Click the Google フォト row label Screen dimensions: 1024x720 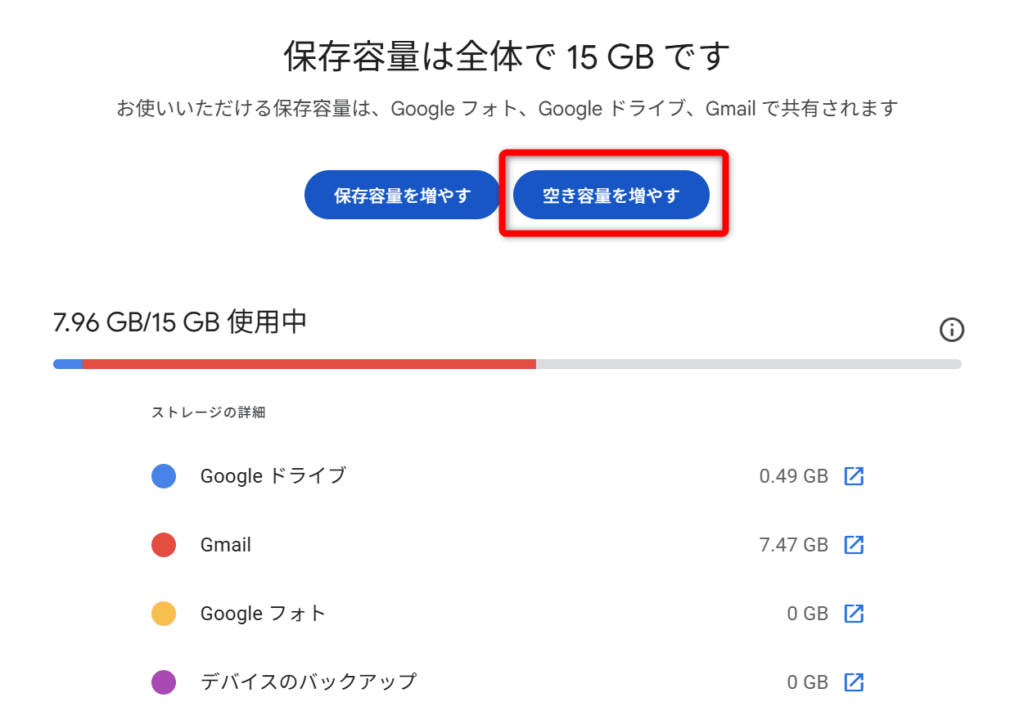point(262,613)
